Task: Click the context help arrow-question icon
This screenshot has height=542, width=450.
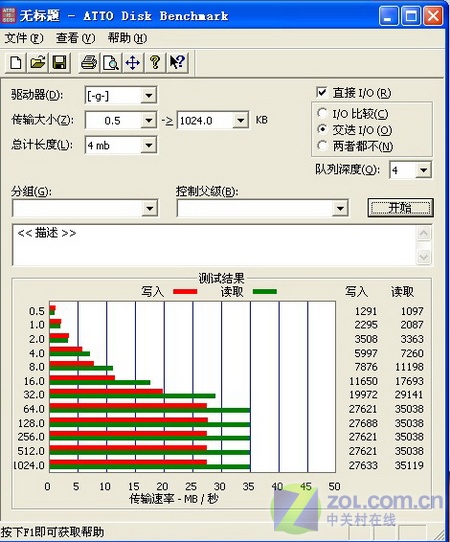Action: [x=177, y=63]
